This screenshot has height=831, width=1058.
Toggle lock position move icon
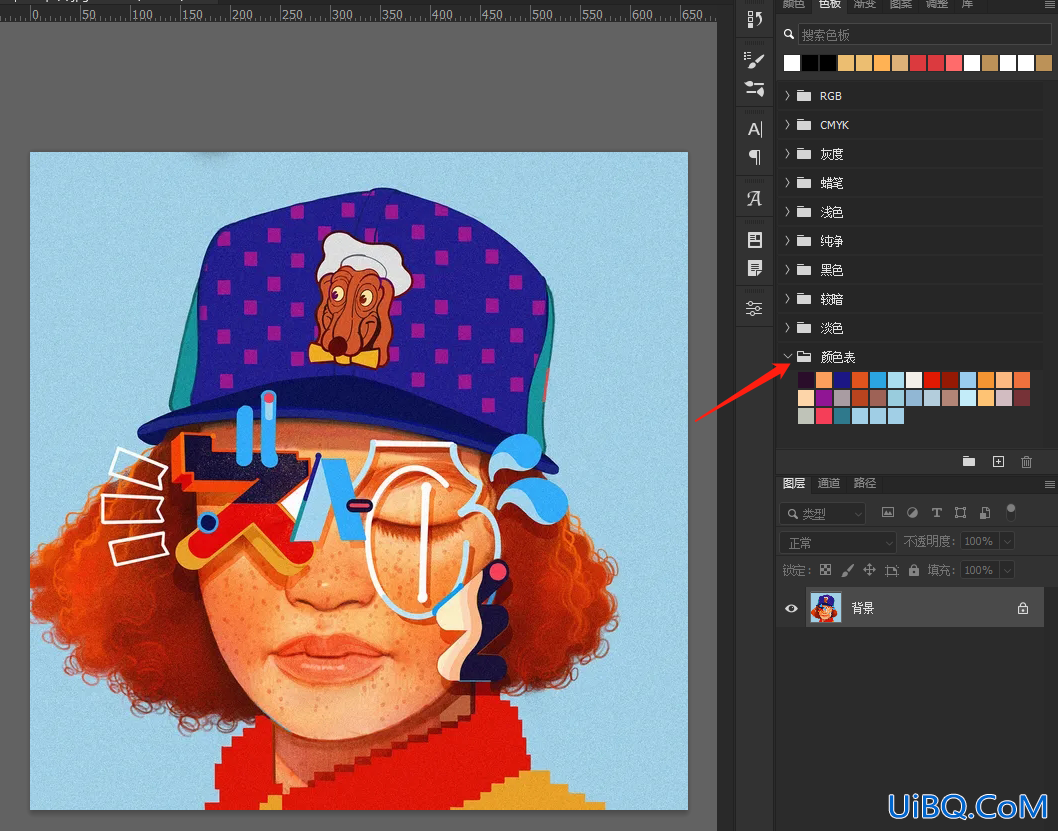[870, 570]
